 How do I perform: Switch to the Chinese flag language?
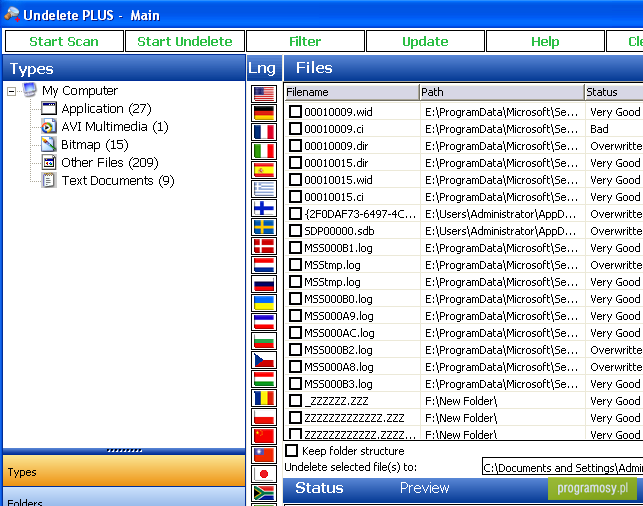(264, 436)
